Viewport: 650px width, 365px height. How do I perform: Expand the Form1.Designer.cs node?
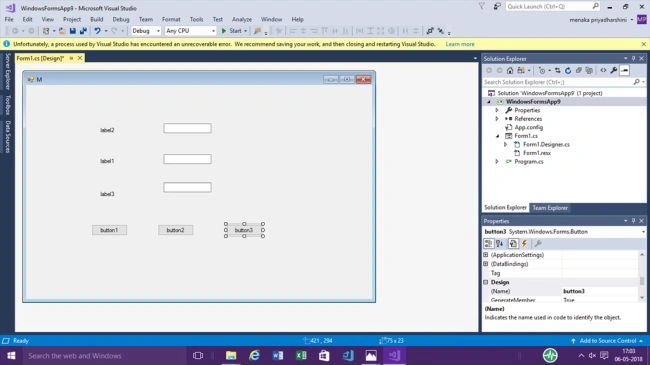pos(505,144)
